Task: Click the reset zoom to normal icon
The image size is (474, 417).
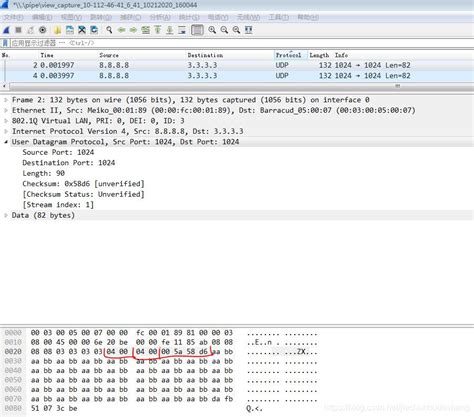Action: pyautogui.click(x=236, y=30)
